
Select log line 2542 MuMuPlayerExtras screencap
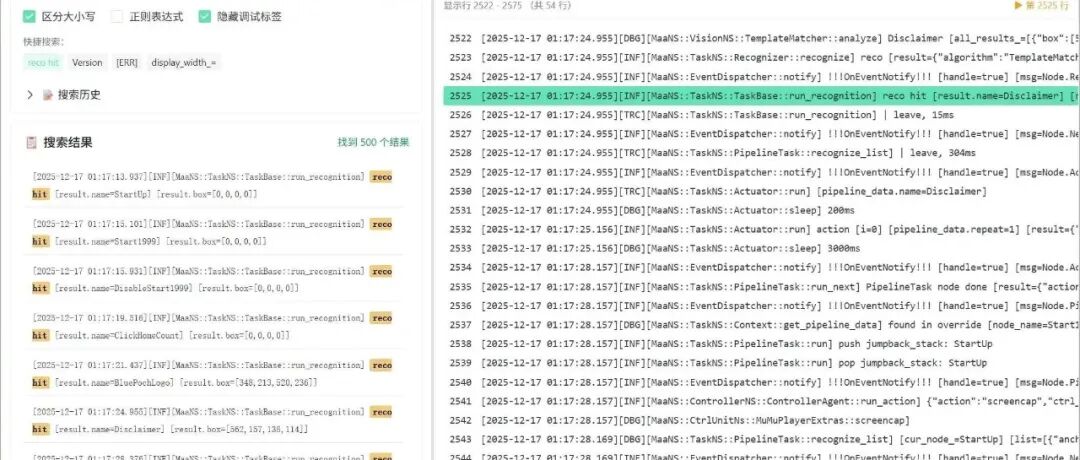tap(762, 420)
